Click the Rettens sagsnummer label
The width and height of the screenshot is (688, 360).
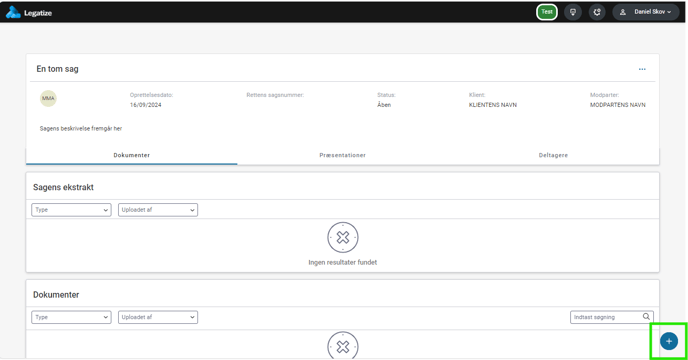pos(275,95)
